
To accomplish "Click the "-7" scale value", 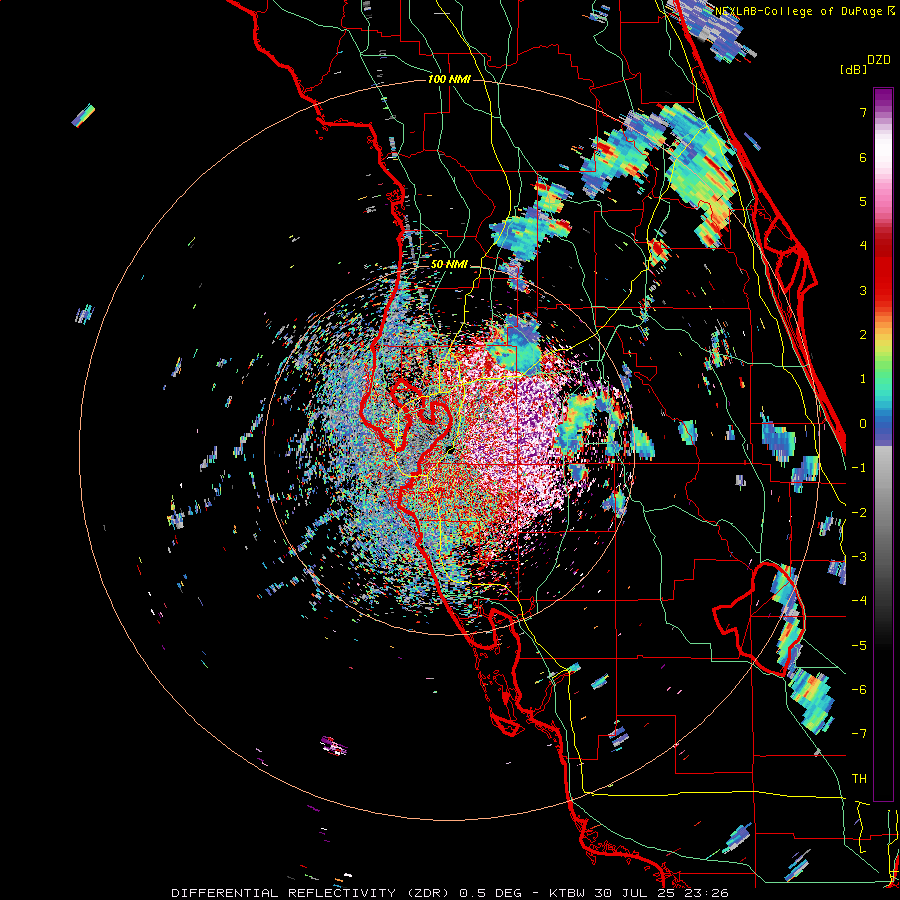I will pyautogui.click(x=859, y=734).
